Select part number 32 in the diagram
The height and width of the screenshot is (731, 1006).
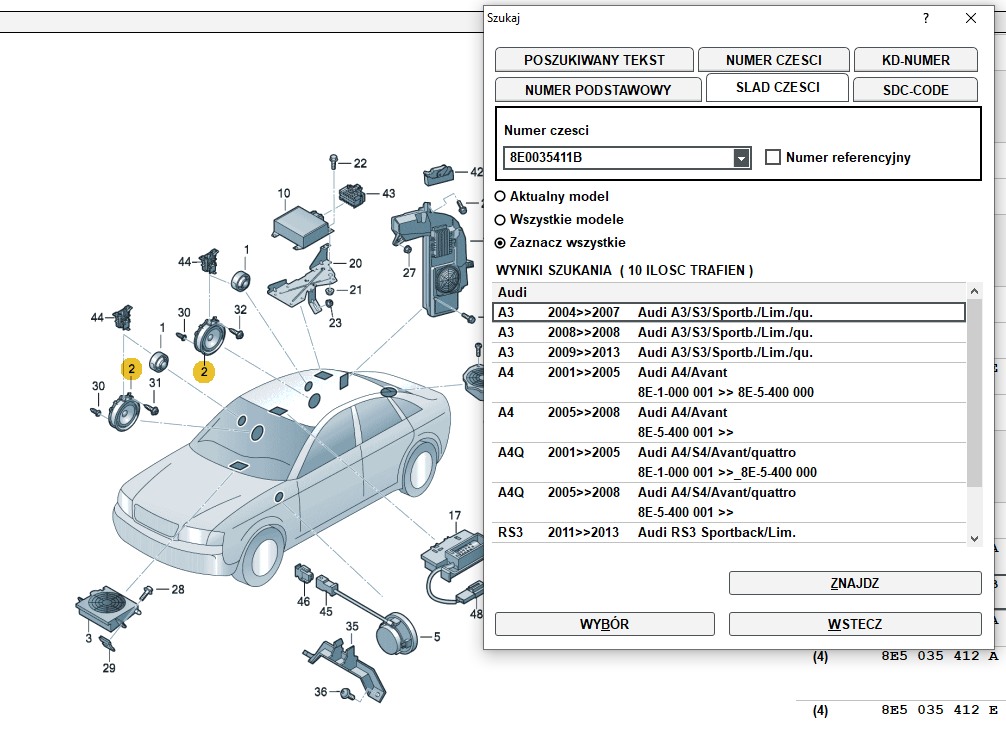coord(240,310)
